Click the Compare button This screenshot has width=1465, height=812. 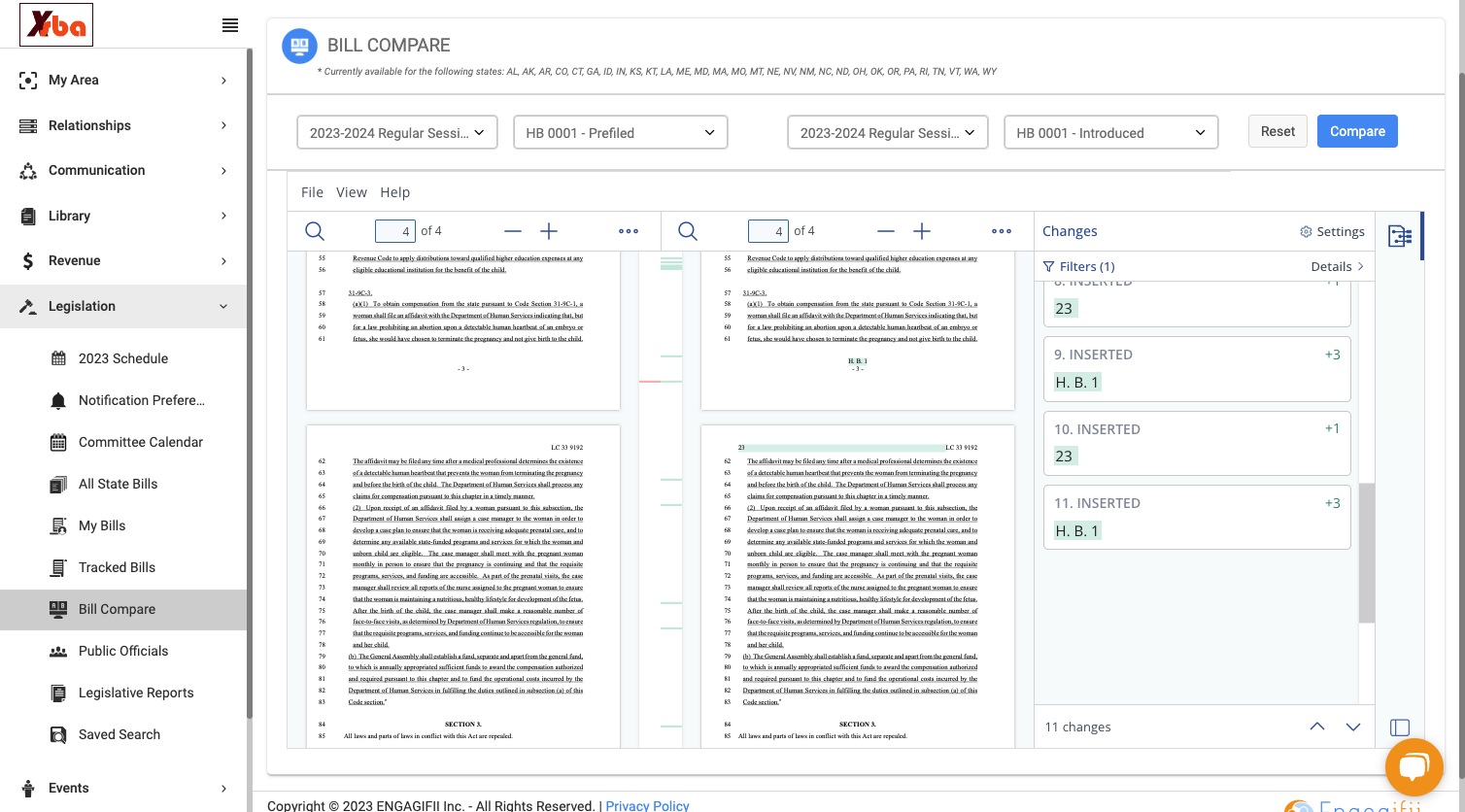pos(1357,131)
